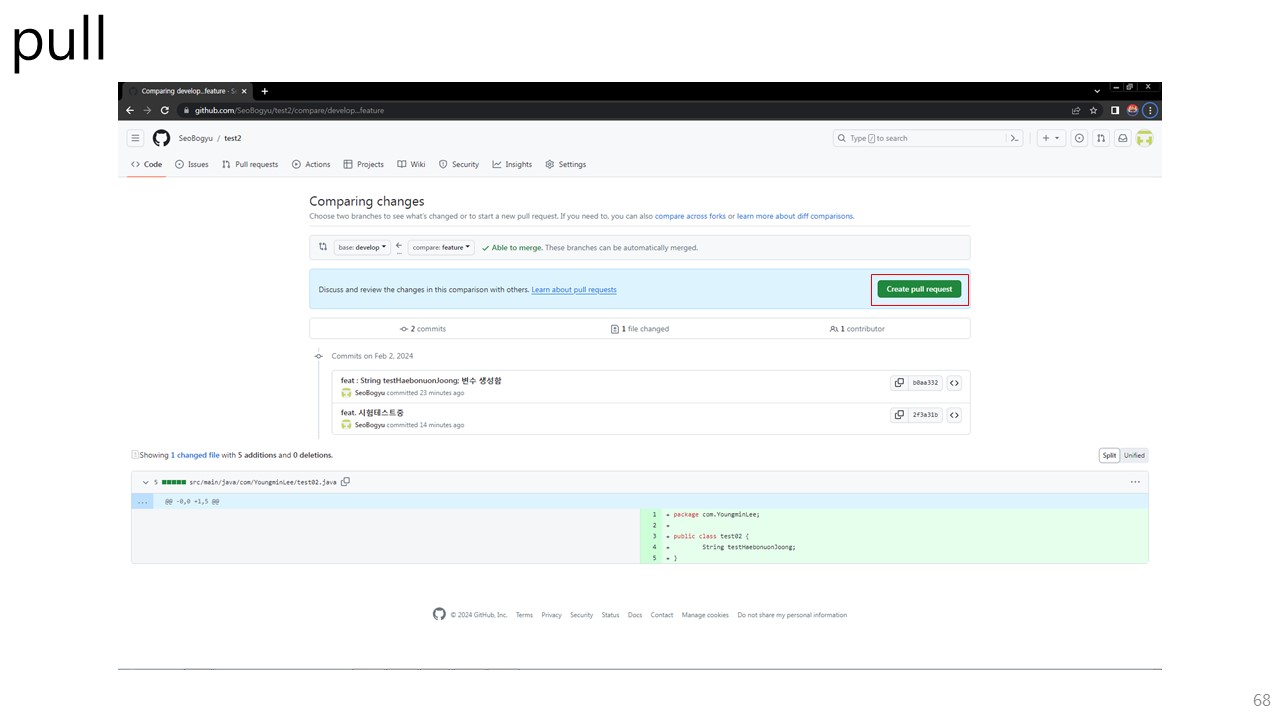This screenshot has height=720, width=1280.
Task: Browse repository at commit 2f3a31b
Action: coord(954,415)
